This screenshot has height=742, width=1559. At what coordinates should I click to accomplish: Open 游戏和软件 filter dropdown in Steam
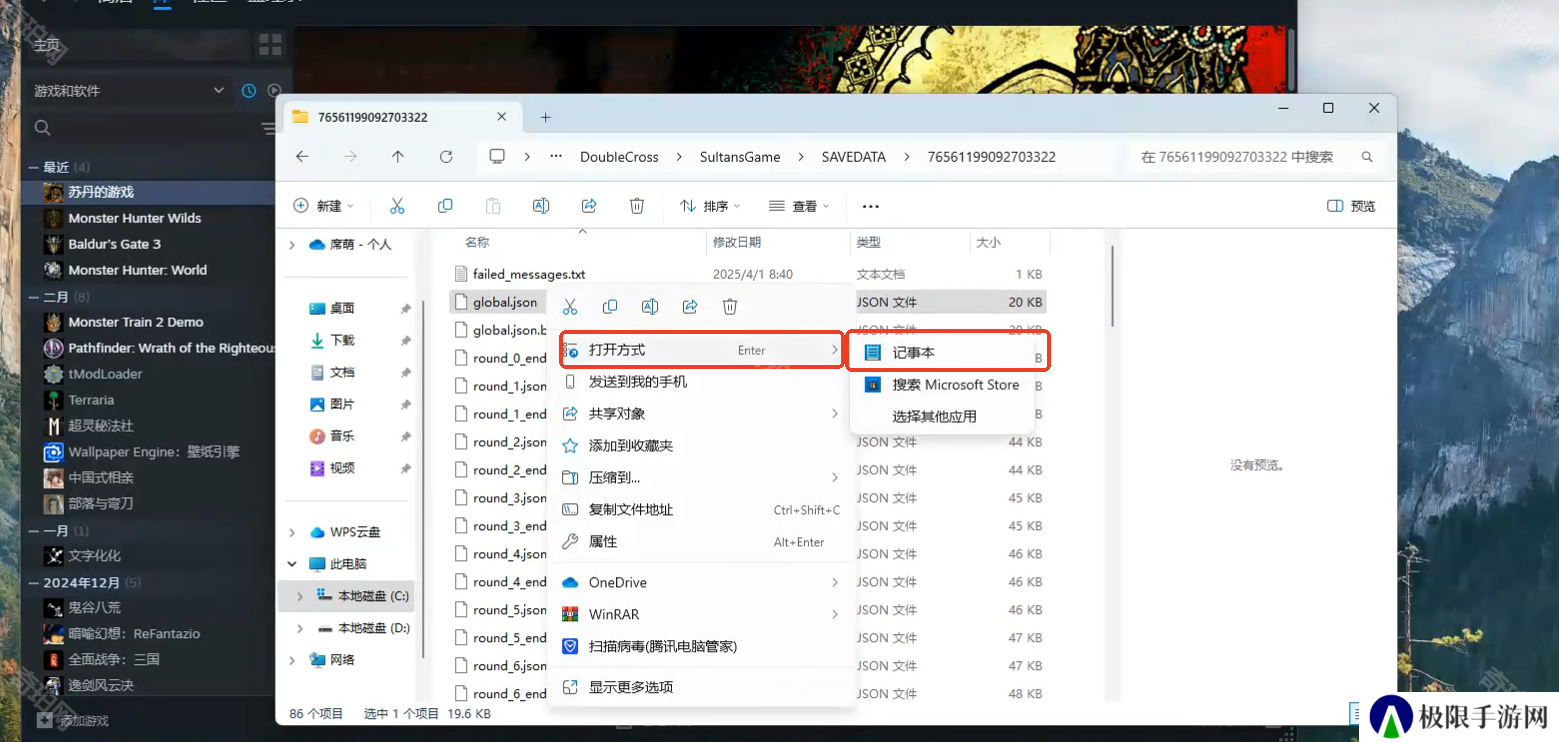[x=130, y=91]
